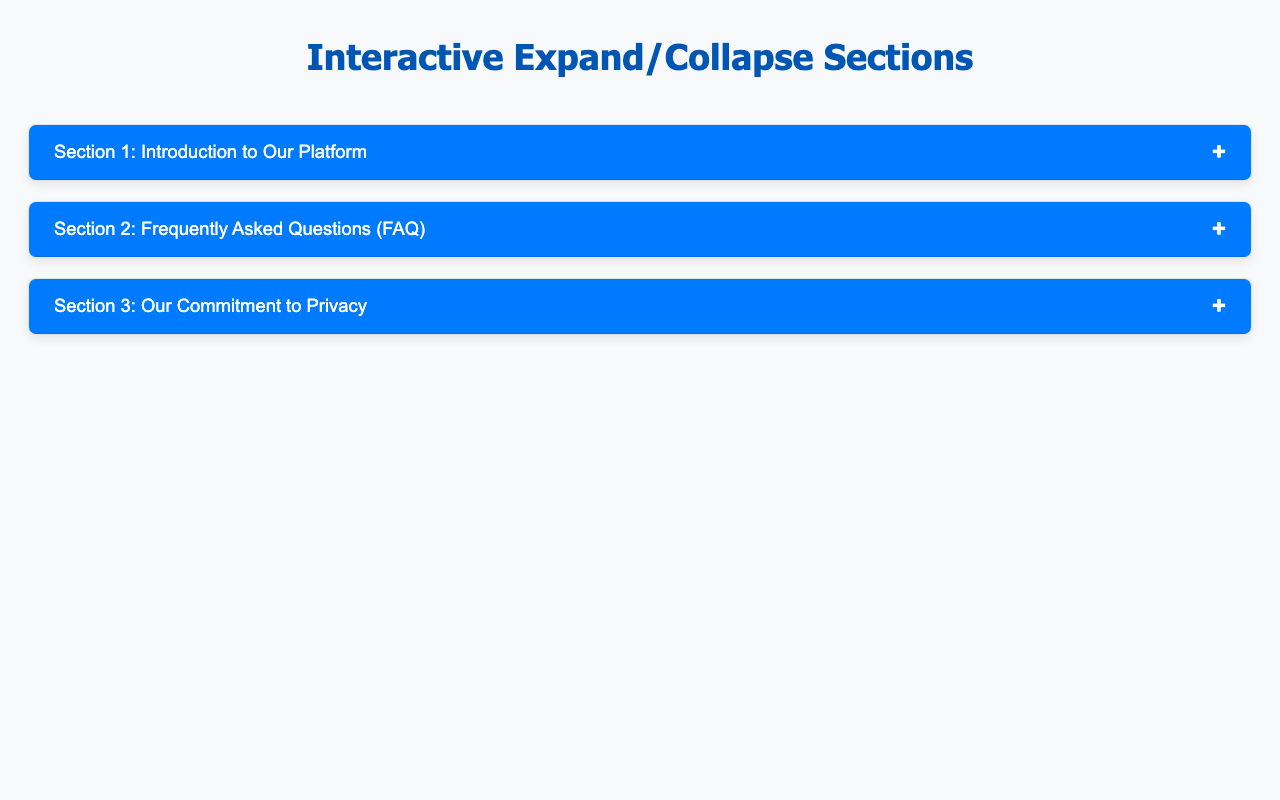Click the "Section 1:" prefix in first header
This screenshot has width=1280, height=800.
click(94, 152)
